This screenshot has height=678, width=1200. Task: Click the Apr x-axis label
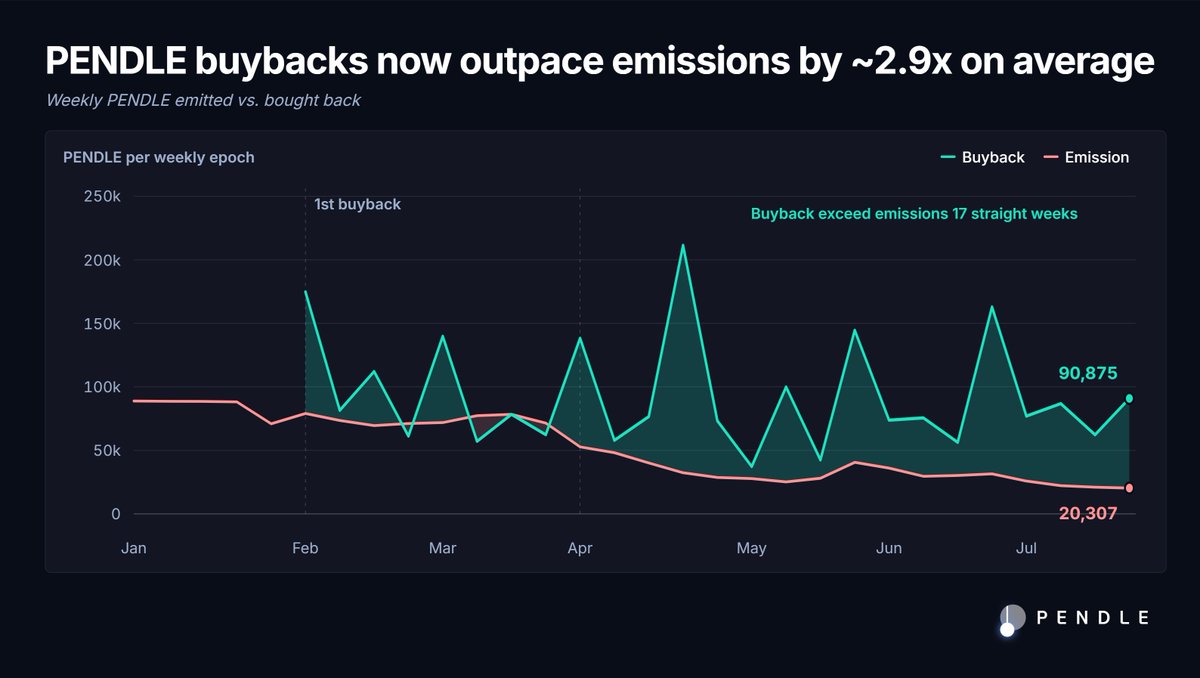tap(580, 548)
